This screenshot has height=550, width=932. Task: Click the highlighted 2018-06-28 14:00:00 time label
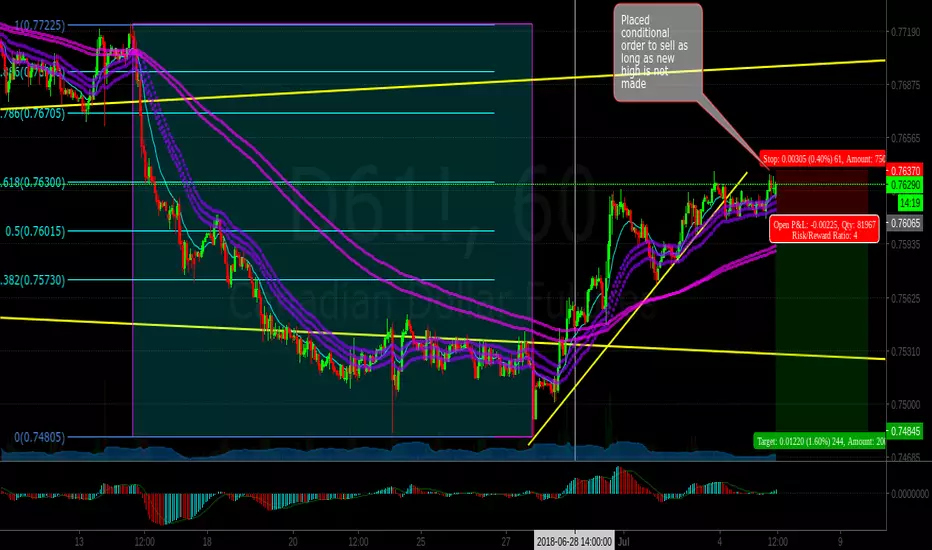(x=574, y=542)
